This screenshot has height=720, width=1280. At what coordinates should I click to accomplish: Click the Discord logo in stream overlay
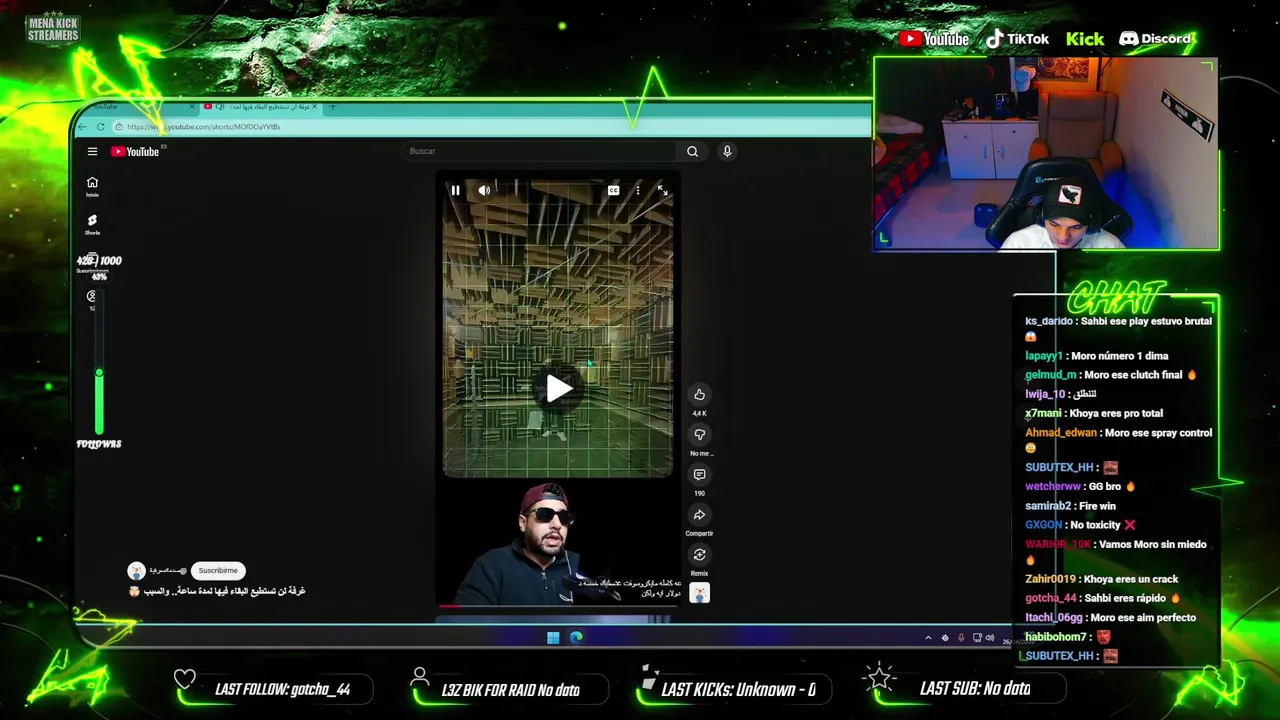tap(1155, 39)
